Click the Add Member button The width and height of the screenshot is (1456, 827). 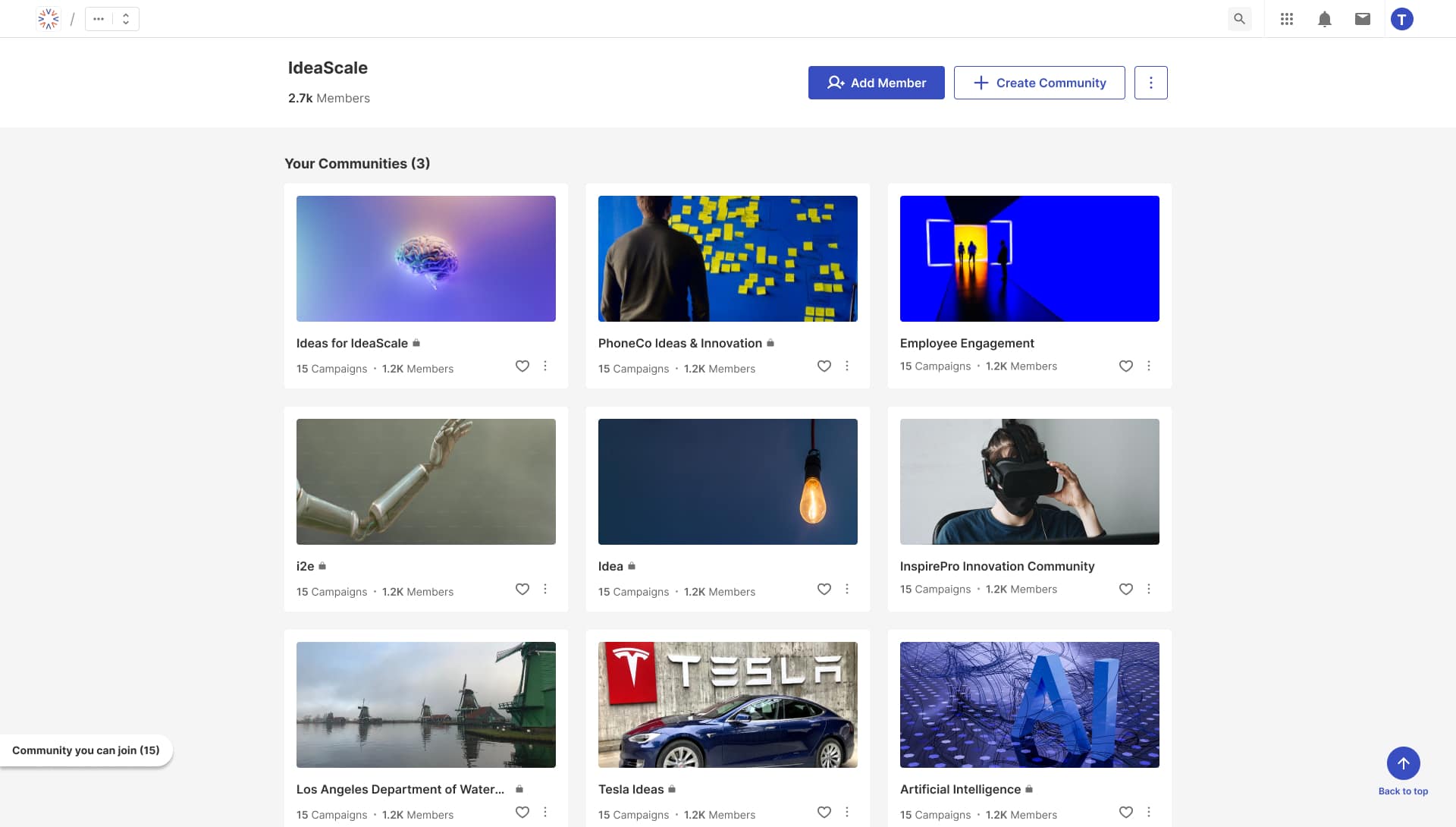876,82
